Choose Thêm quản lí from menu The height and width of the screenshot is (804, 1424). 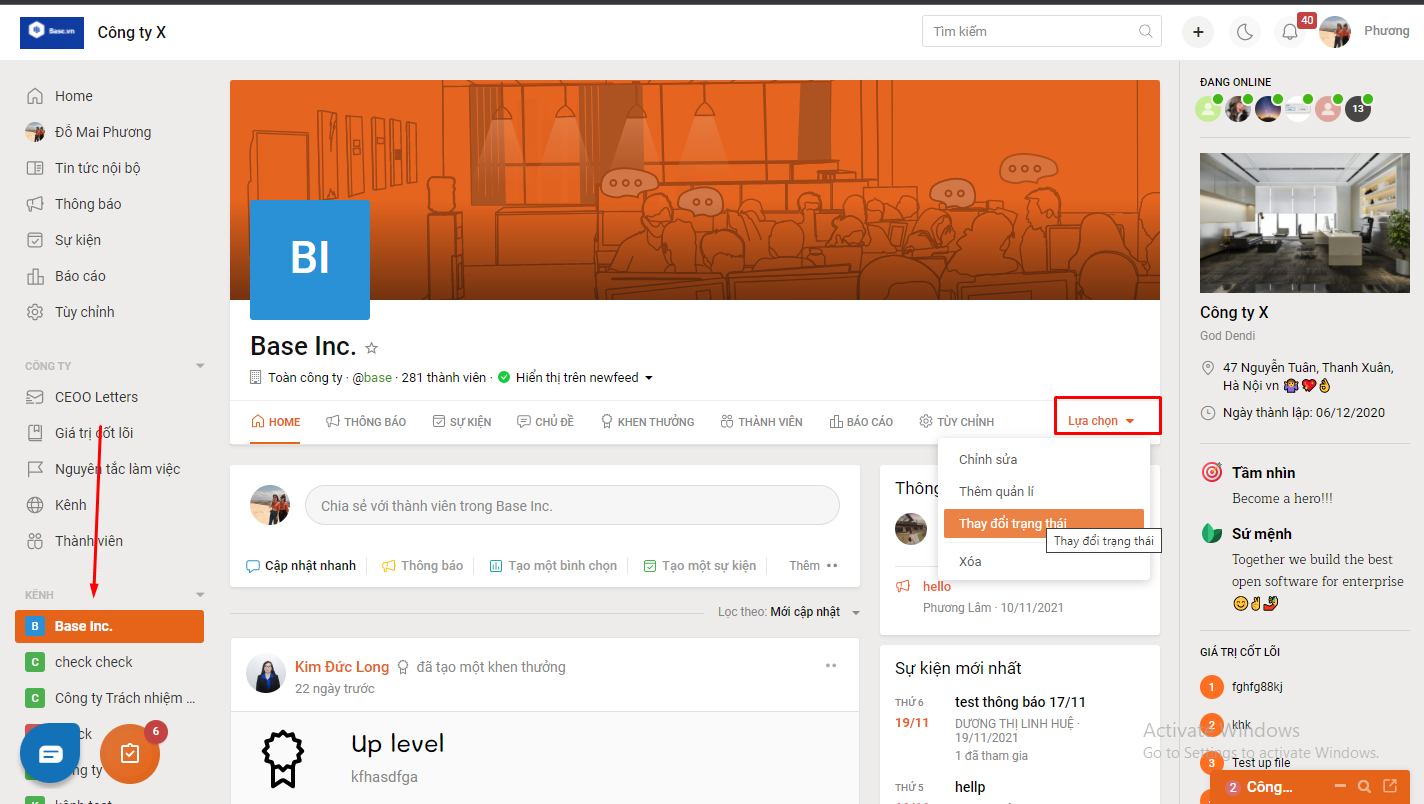(x=1044, y=492)
